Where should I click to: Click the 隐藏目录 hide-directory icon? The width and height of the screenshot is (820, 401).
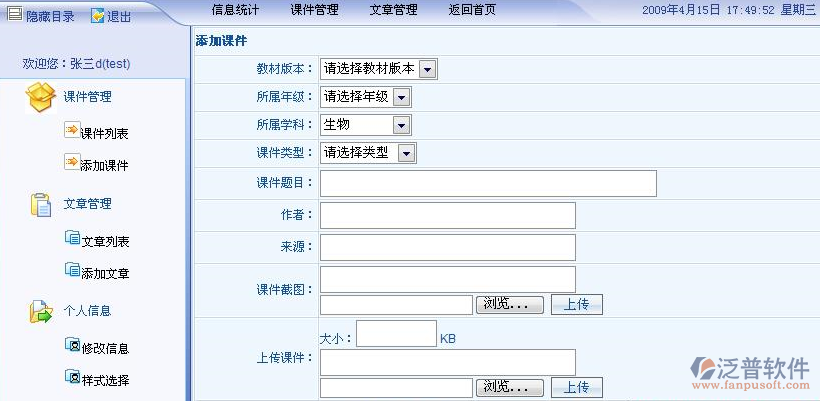click(15, 15)
